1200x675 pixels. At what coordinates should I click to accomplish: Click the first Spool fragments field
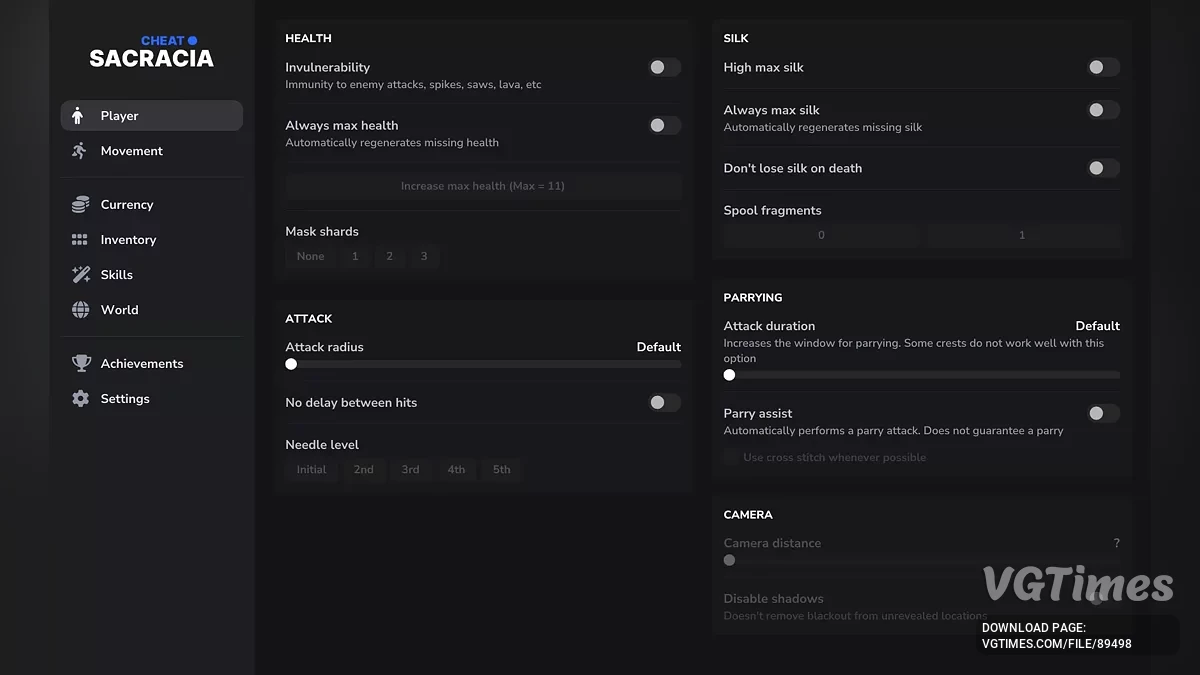(x=820, y=234)
